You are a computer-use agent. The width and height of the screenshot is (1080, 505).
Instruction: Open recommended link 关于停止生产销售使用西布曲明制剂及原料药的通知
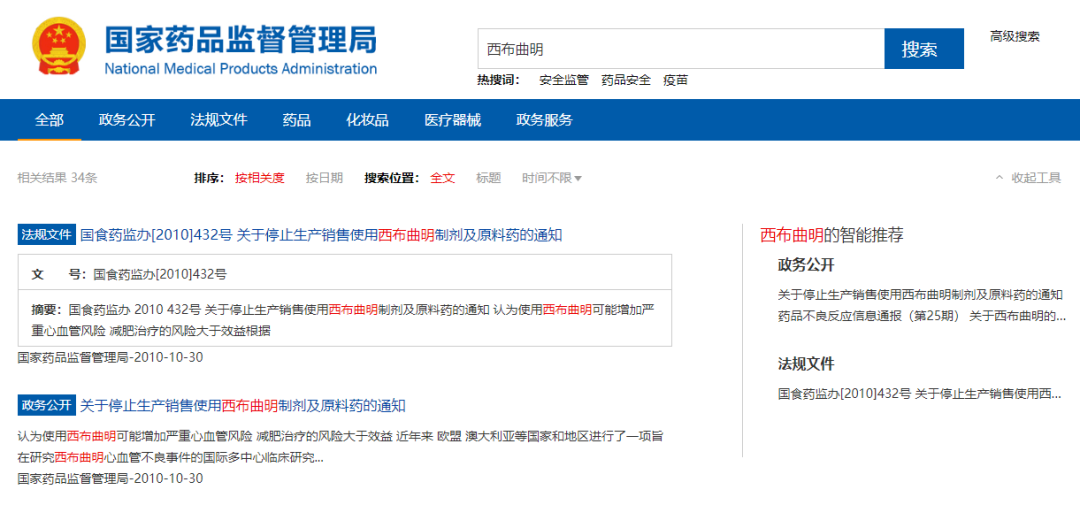point(920,295)
